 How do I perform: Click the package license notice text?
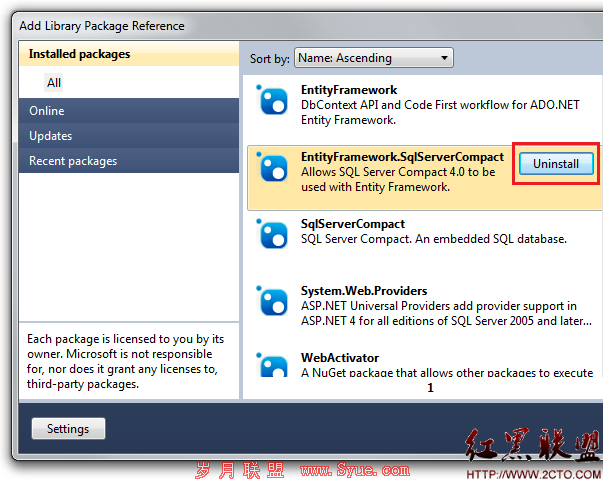(125, 361)
